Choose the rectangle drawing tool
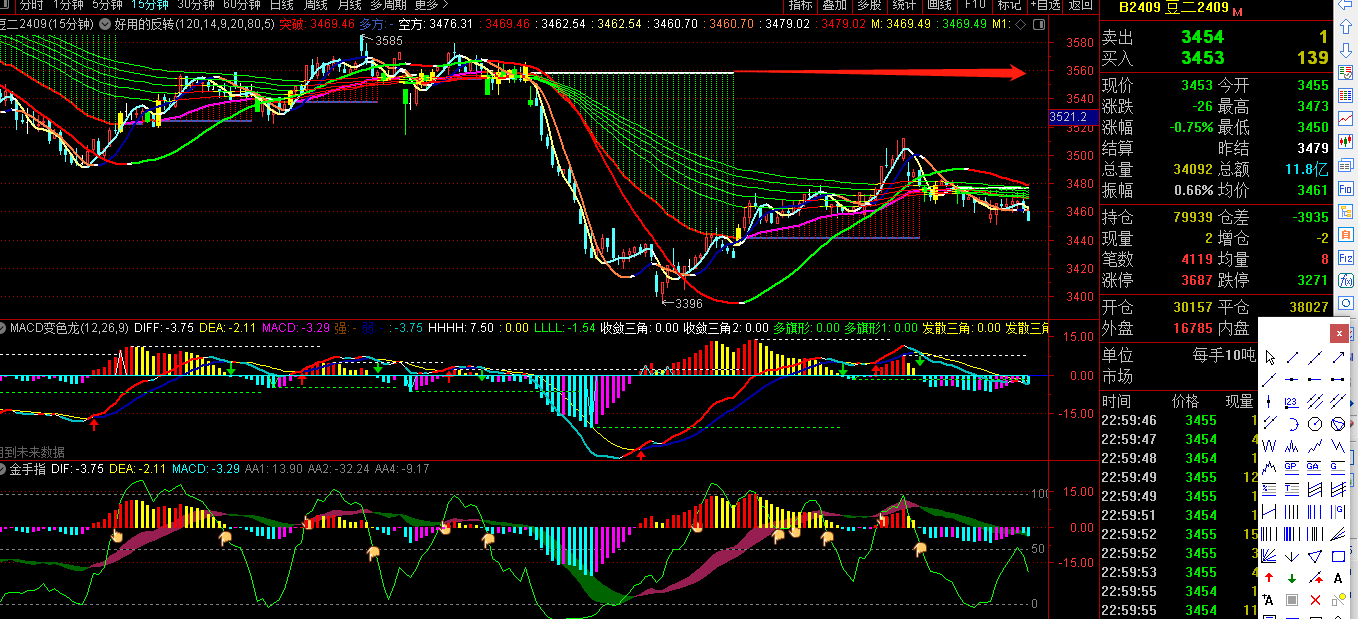This screenshot has height=619, width=1358. click(x=1338, y=556)
